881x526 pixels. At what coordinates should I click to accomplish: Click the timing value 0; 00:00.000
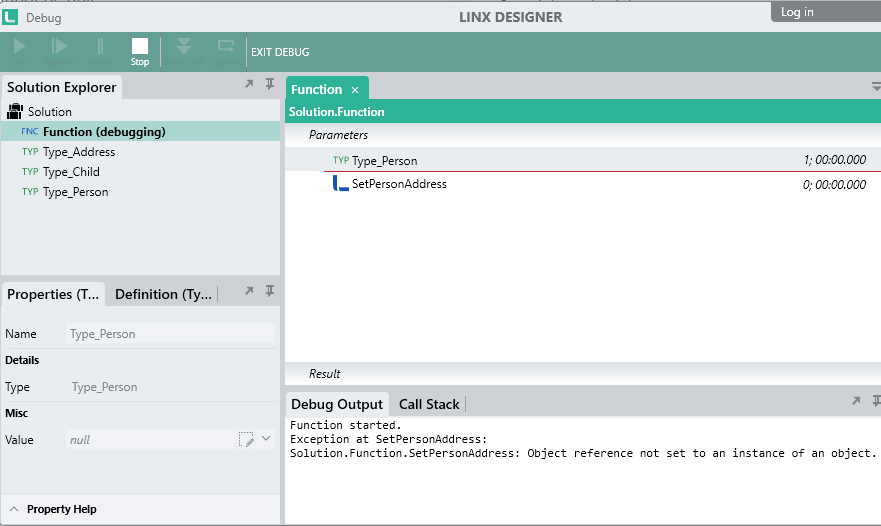pos(834,184)
